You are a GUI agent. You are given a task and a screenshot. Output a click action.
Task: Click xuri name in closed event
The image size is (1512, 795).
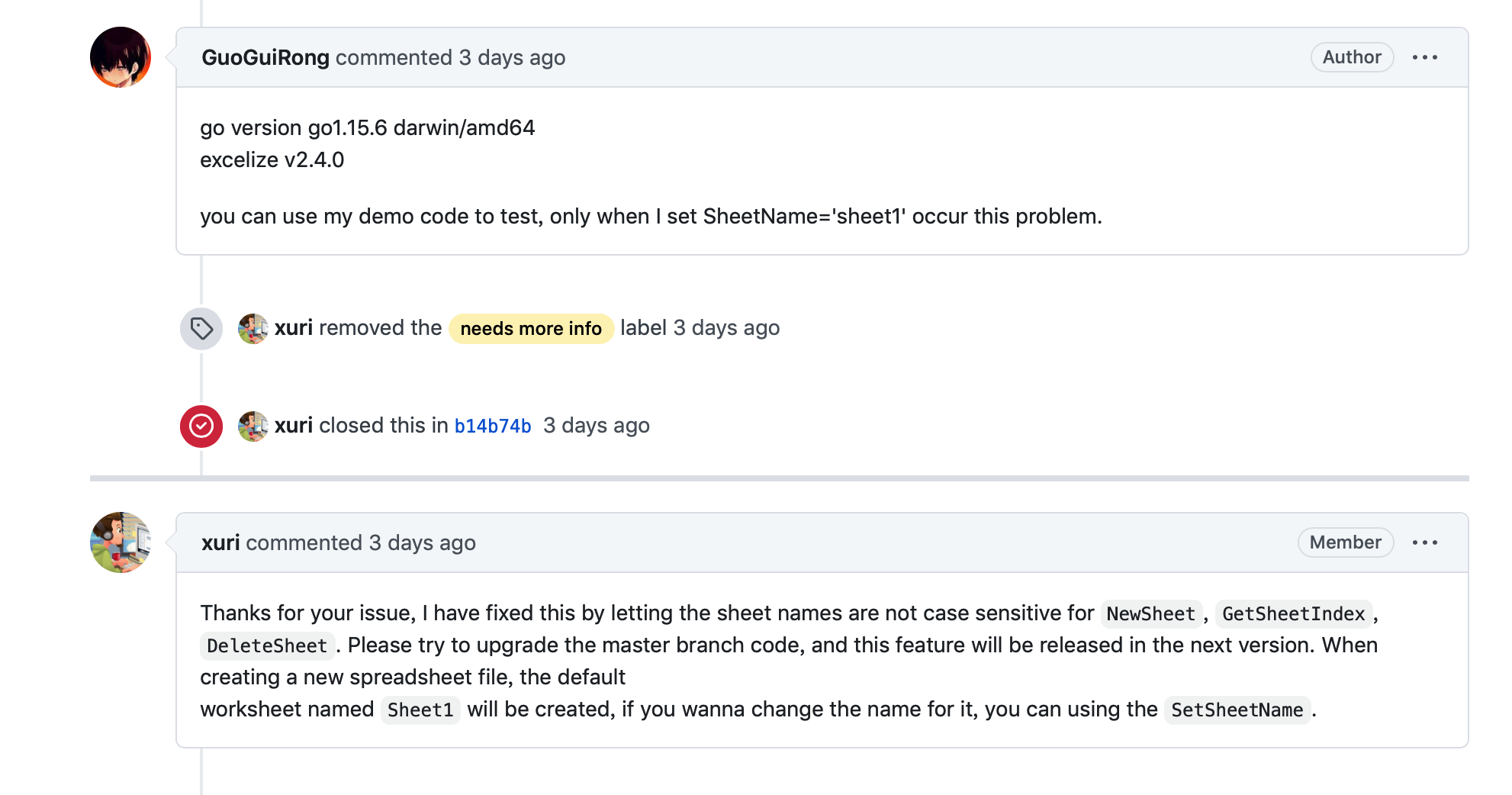[x=294, y=425]
